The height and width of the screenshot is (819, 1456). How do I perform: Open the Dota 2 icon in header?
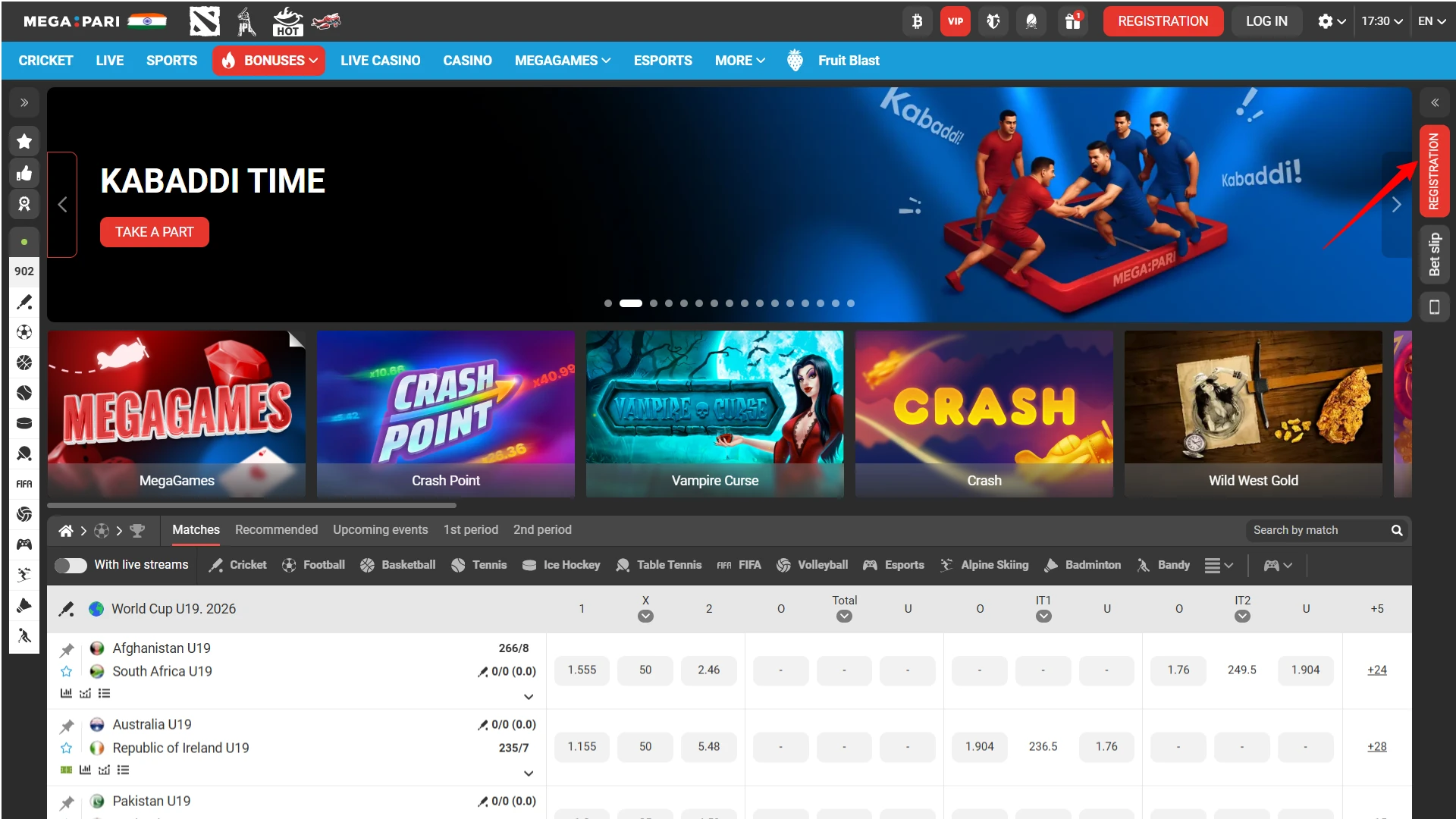(x=204, y=21)
